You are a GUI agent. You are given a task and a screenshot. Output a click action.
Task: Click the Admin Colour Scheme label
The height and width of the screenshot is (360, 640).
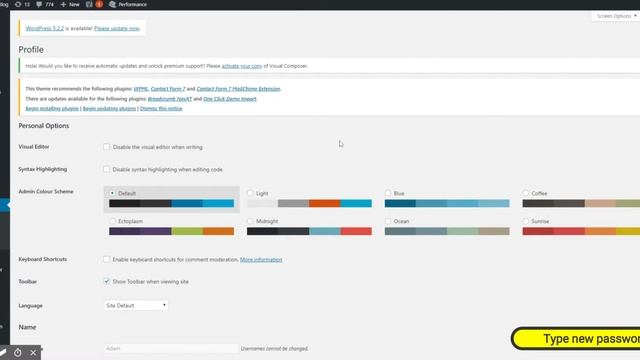pyautogui.click(x=46, y=191)
